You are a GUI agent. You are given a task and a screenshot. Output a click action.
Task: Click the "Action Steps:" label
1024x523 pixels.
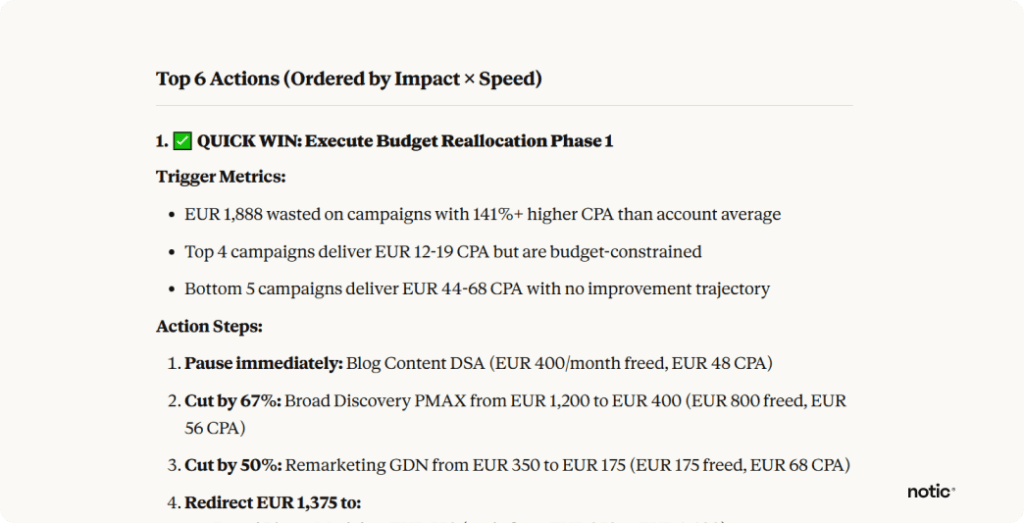(209, 327)
